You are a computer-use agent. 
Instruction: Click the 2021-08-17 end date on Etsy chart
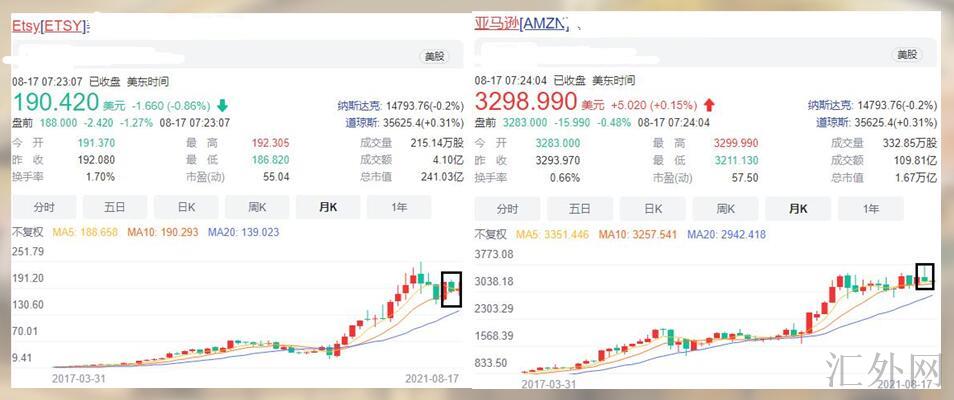[x=431, y=378]
